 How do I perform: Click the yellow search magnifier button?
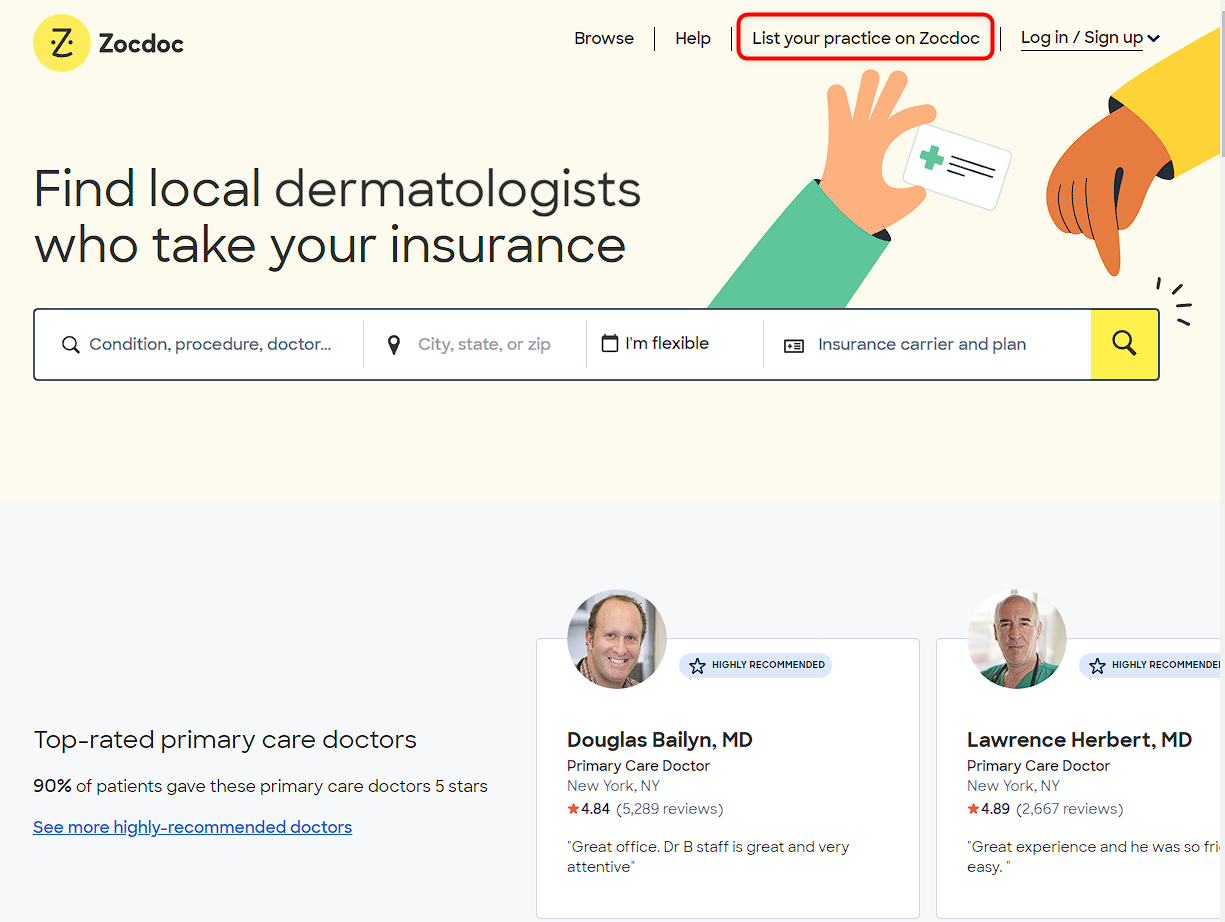(x=1124, y=344)
